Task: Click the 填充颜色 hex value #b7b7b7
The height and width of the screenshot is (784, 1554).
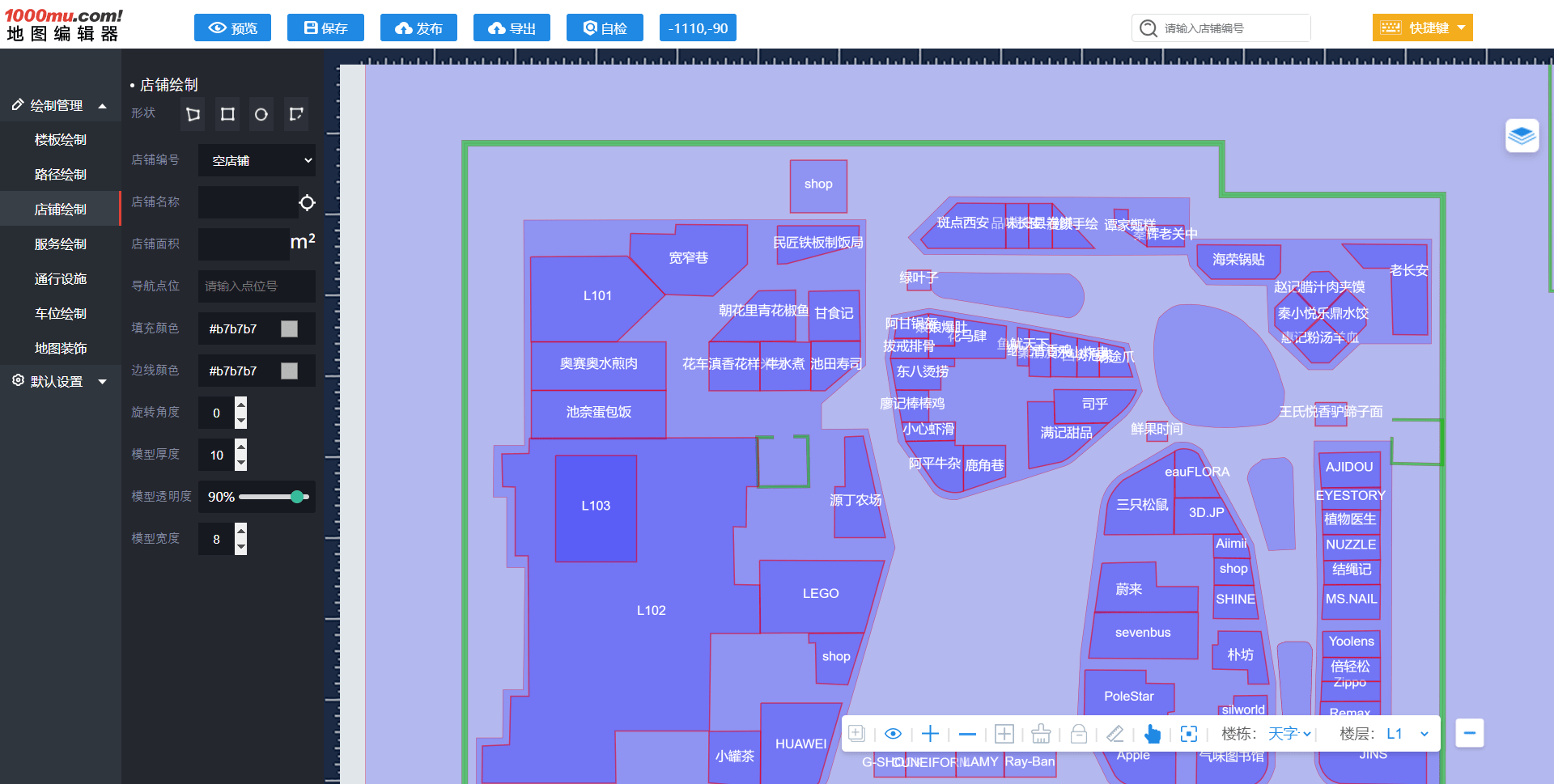Action: coord(233,328)
